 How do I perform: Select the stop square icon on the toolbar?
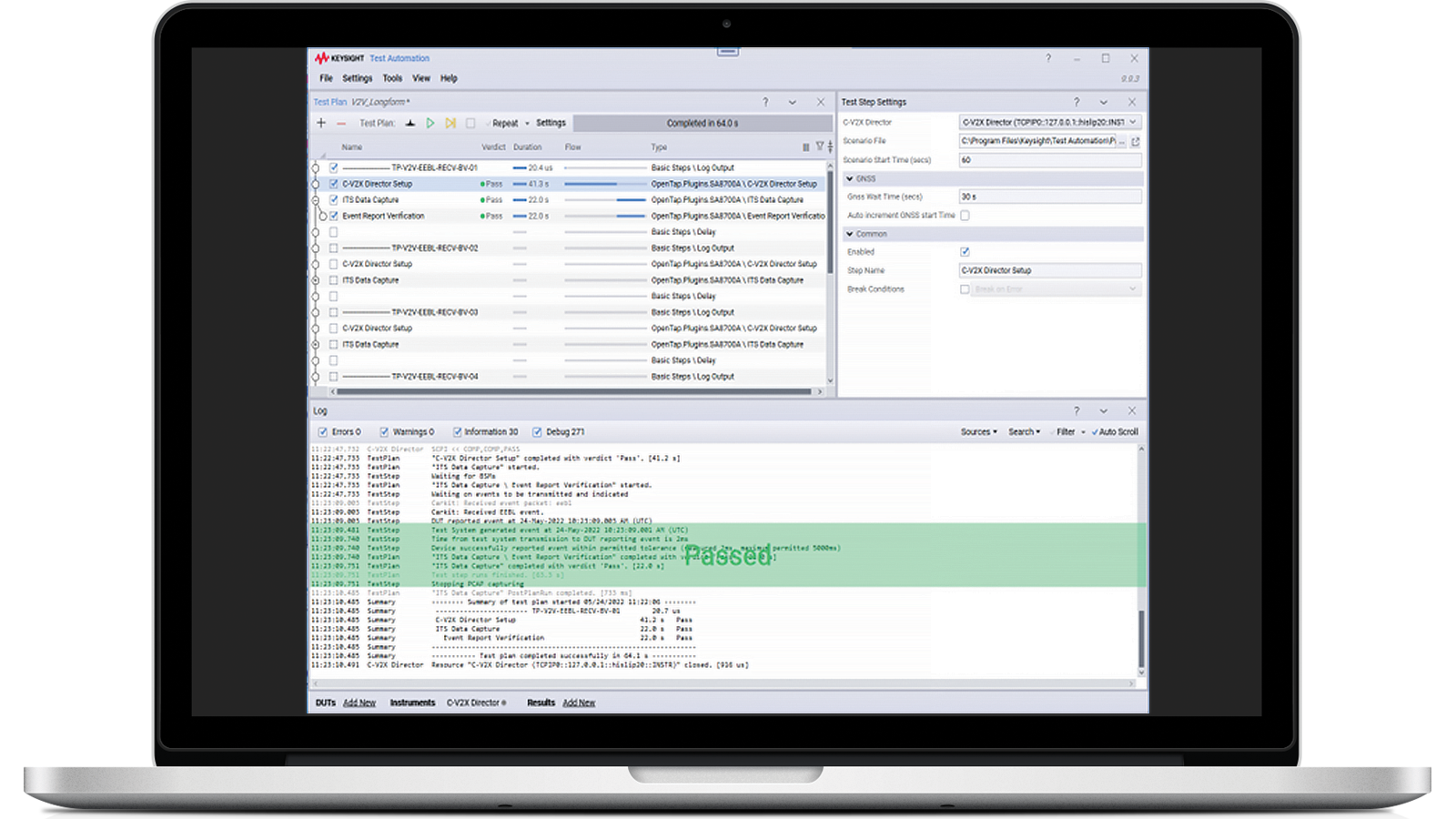[x=470, y=122]
